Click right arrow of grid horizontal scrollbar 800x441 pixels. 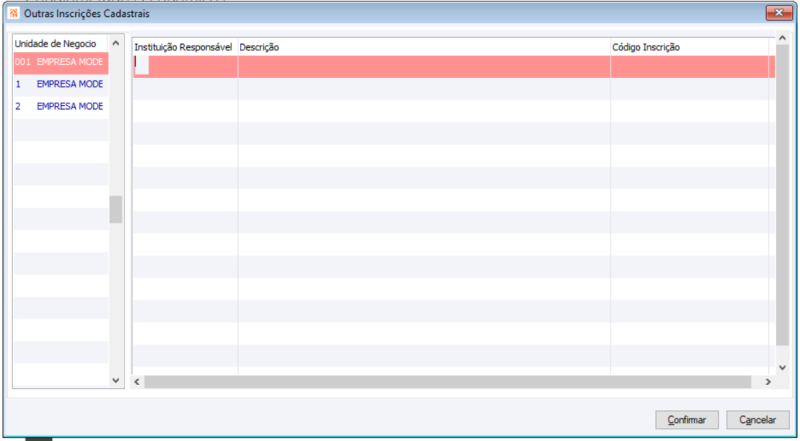pos(768,382)
